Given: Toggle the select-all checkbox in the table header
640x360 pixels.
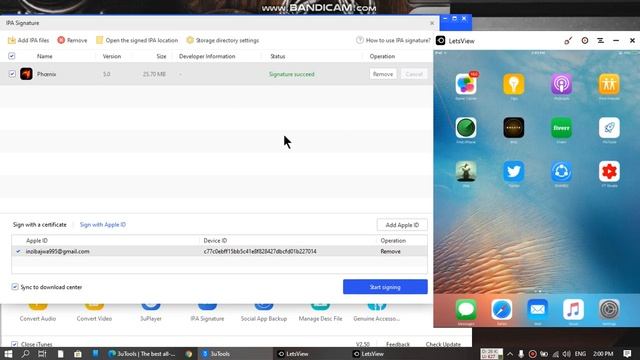Looking at the screenshot, I should pos(12,56).
